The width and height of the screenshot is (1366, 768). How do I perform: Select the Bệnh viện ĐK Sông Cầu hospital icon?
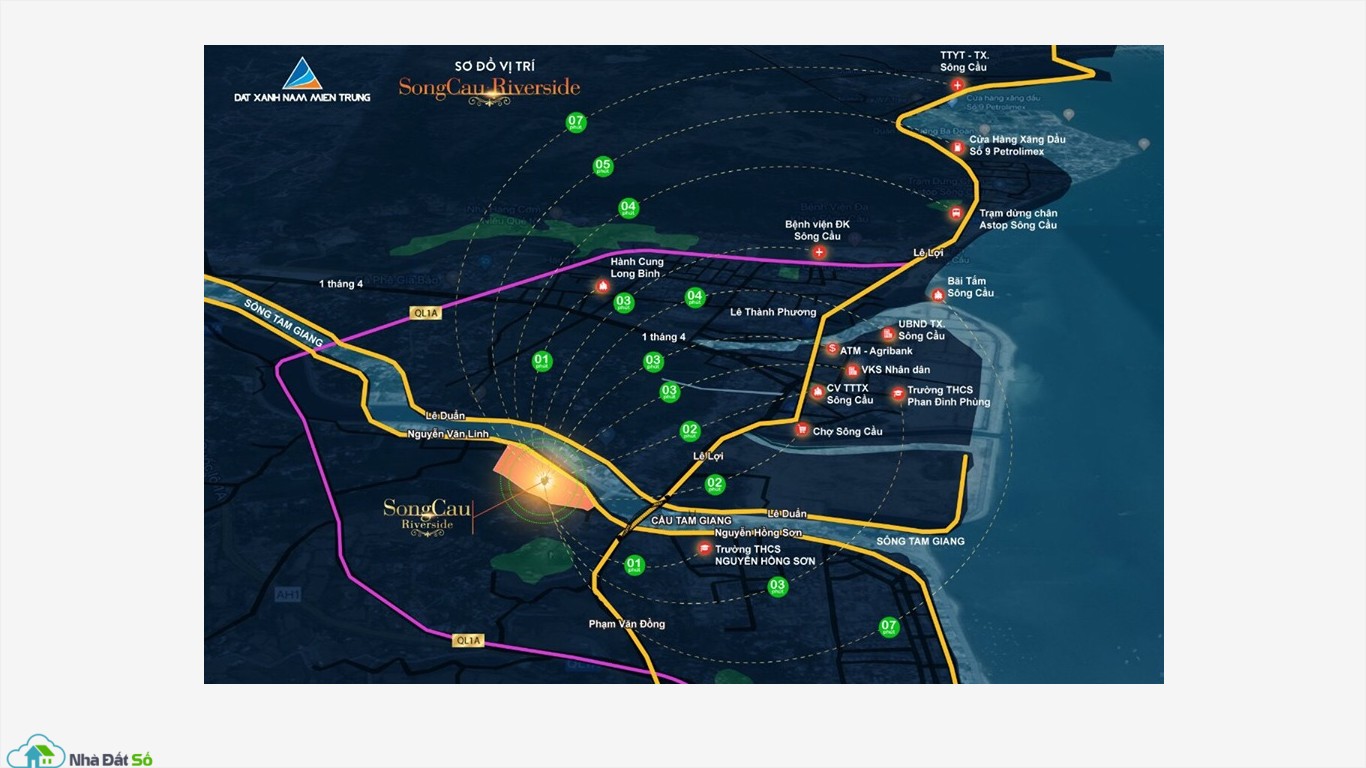point(820,253)
